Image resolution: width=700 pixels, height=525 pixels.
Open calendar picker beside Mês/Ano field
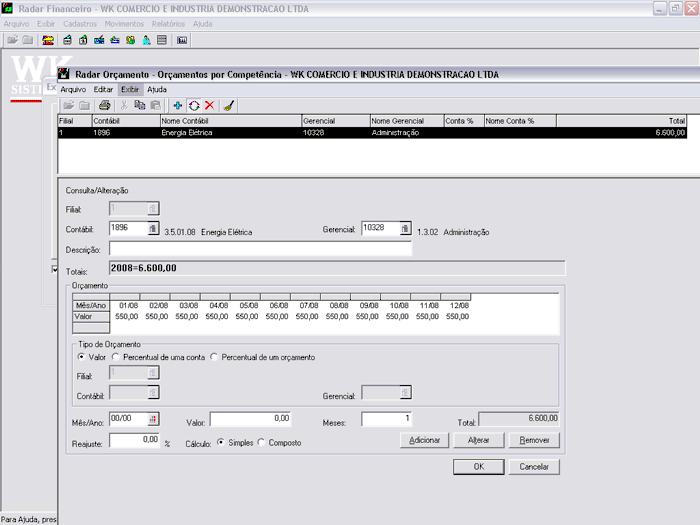(153, 419)
